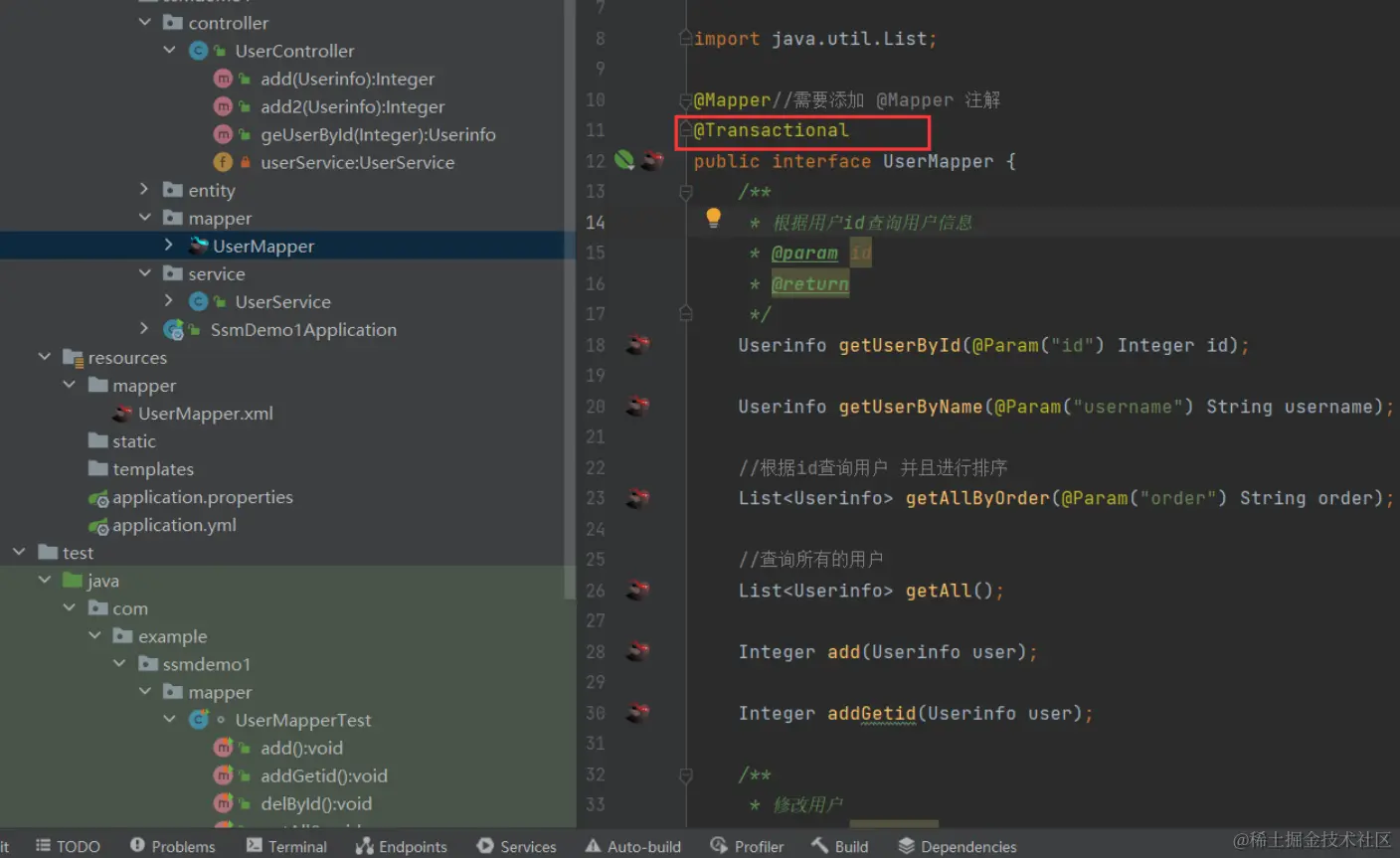Open the Endpoints tool window

click(x=402, y=846)
